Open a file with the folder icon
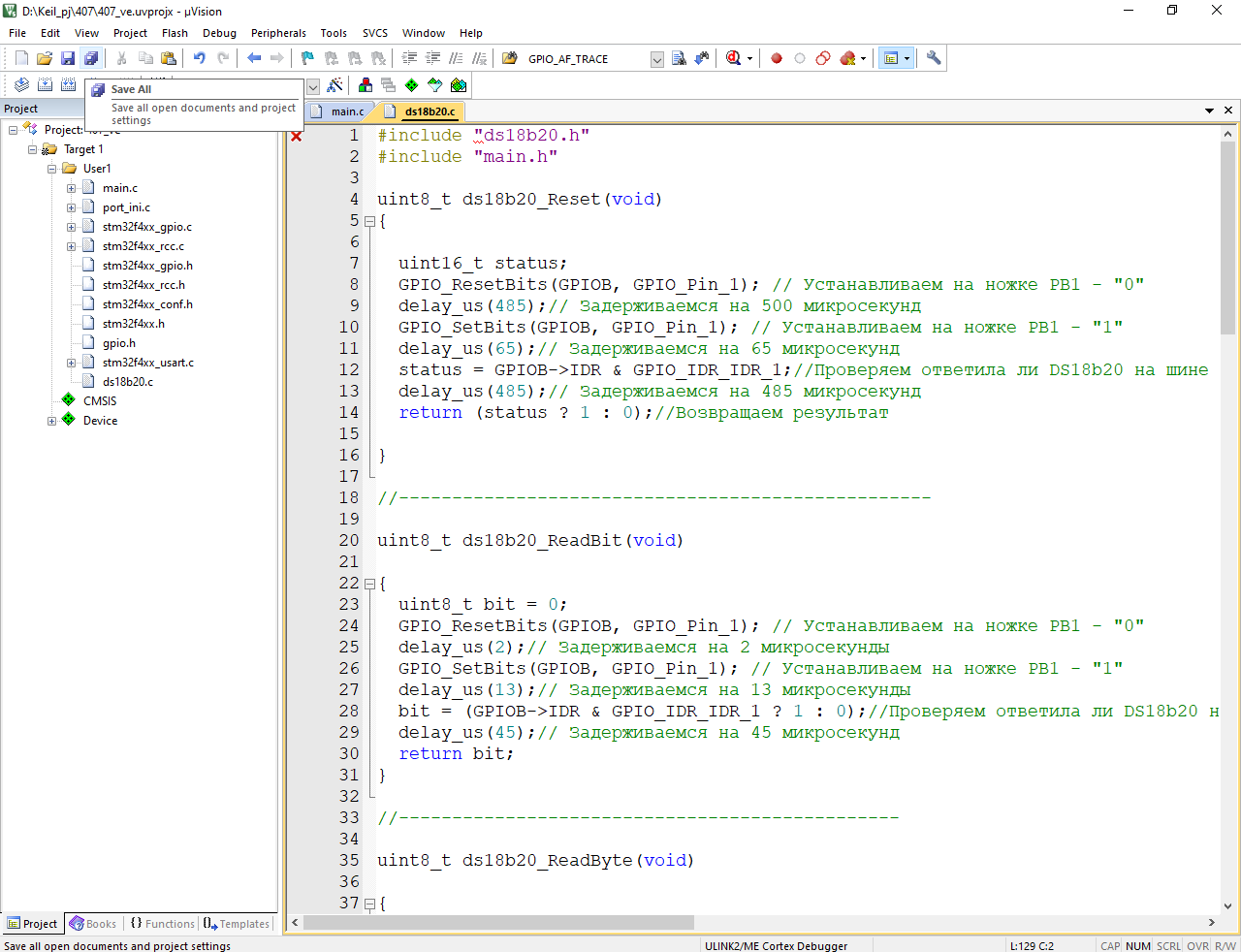 (x=45, y=58)
